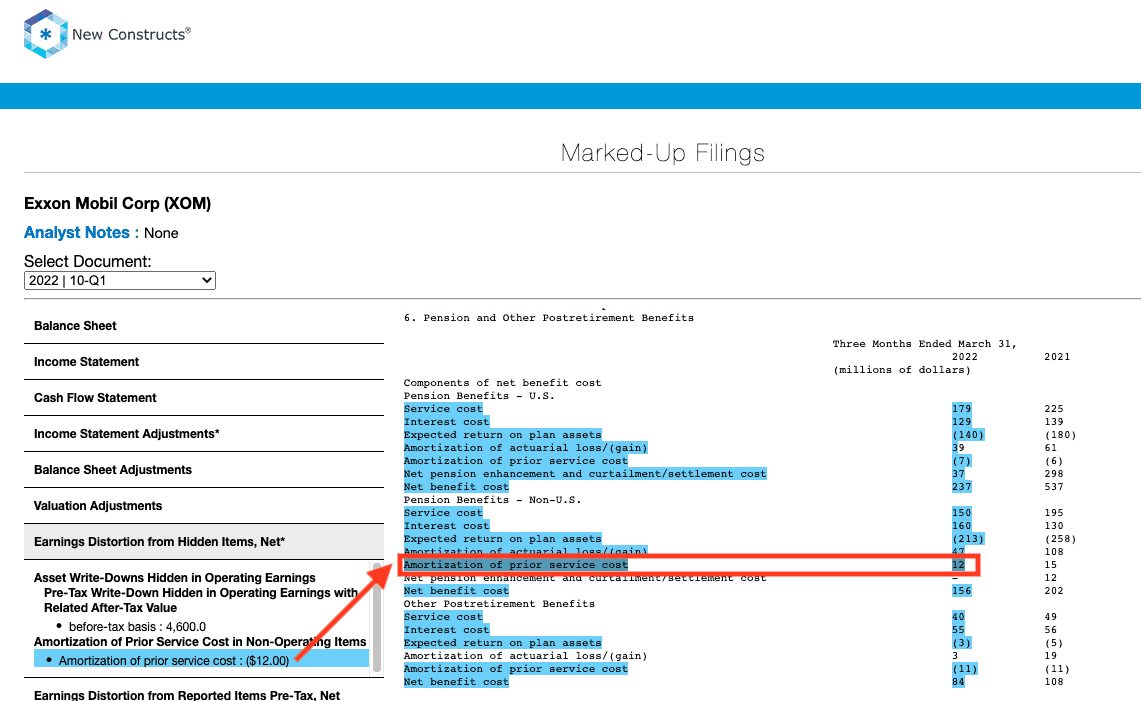Click the New Constructs hexagon logo icon
The height and width of the screenshot is (701, 1141).
[46, 33]
